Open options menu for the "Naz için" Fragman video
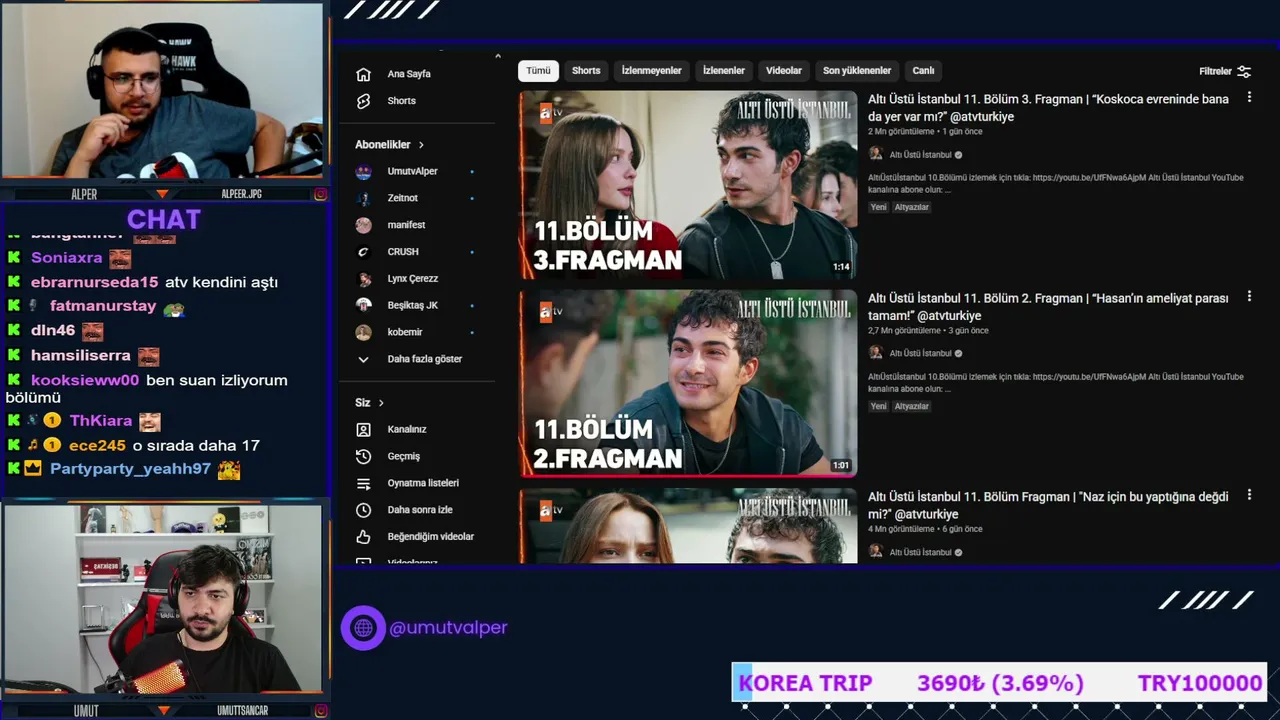This screenshot has width=1280, height=720. coord(1249,495)
